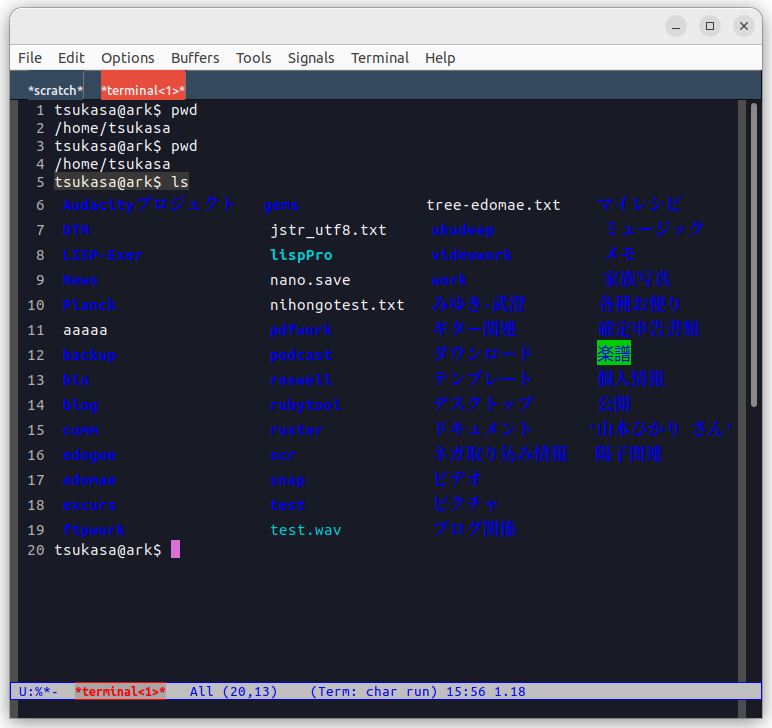The width and height of the screenshot is (772, 728).
Task: Click the highlighted 楽譜 directory entry
Action: click(614, 353)
